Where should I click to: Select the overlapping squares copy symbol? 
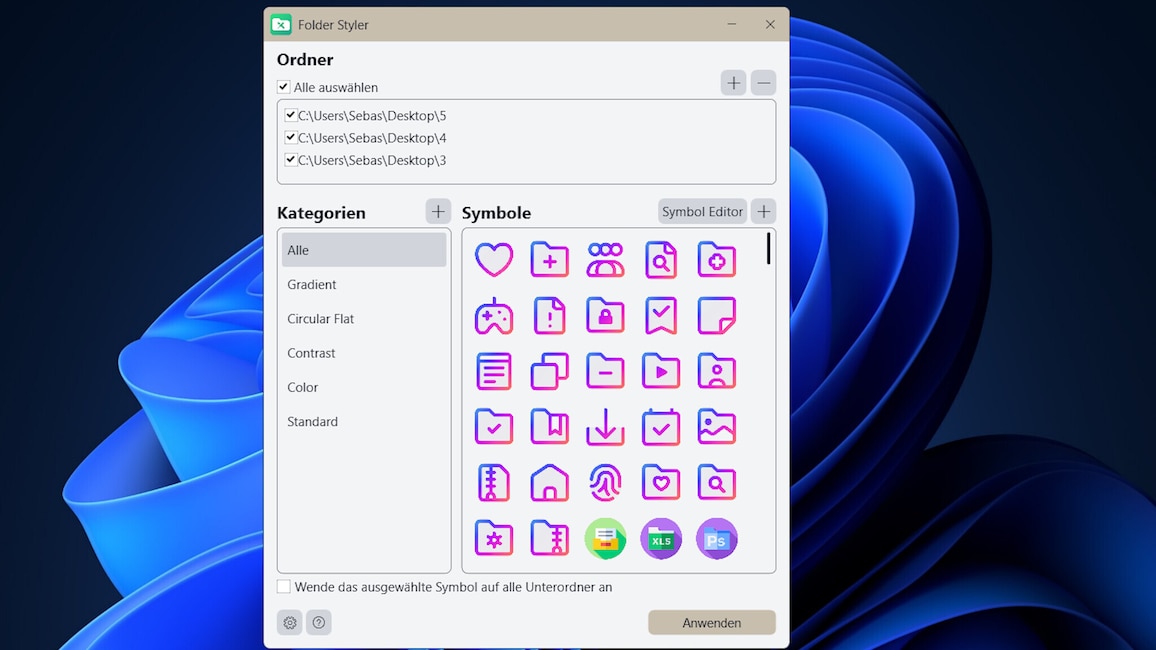[x=550, y=371]
